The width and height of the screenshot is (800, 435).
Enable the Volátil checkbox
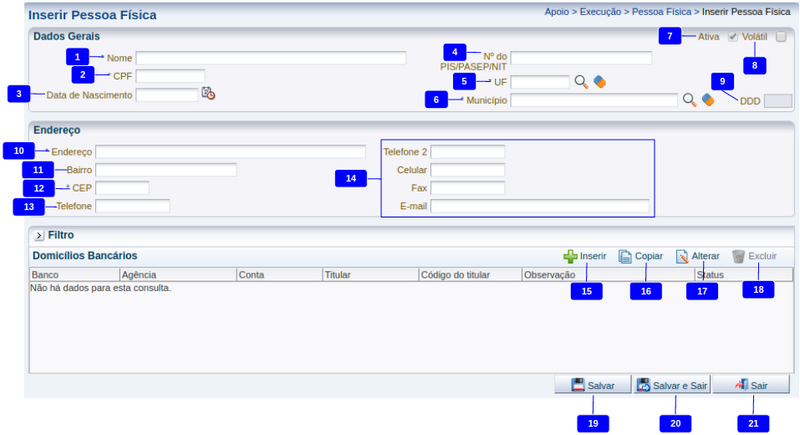(x=781, y=37)
